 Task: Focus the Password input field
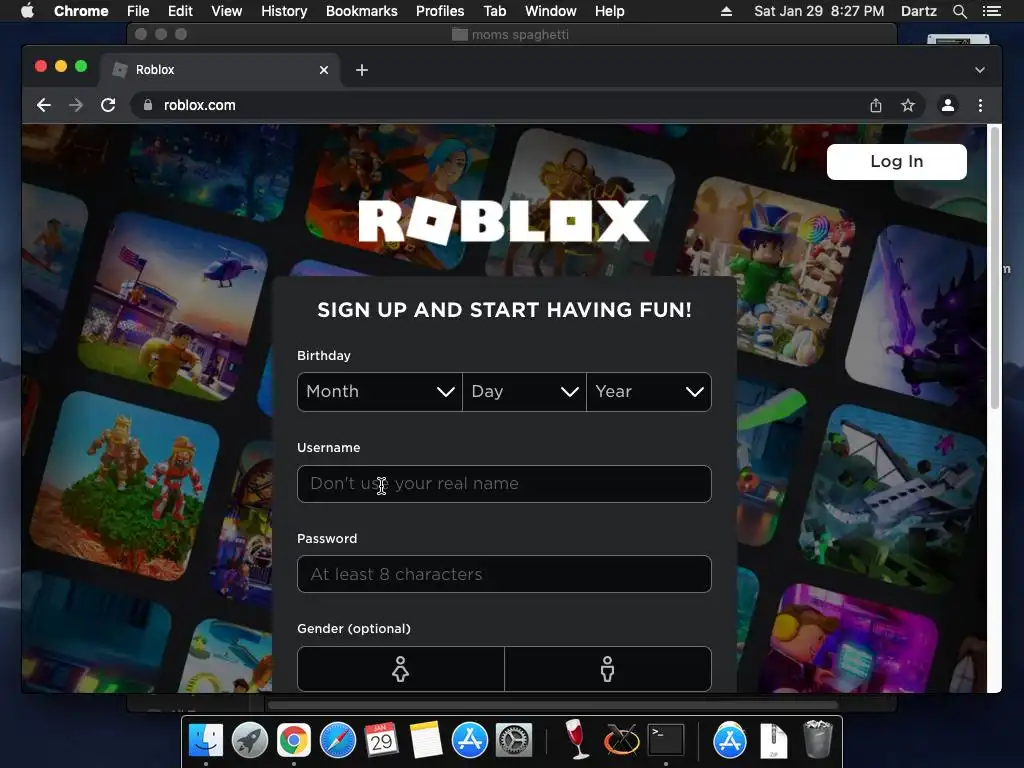pos(504,574)
